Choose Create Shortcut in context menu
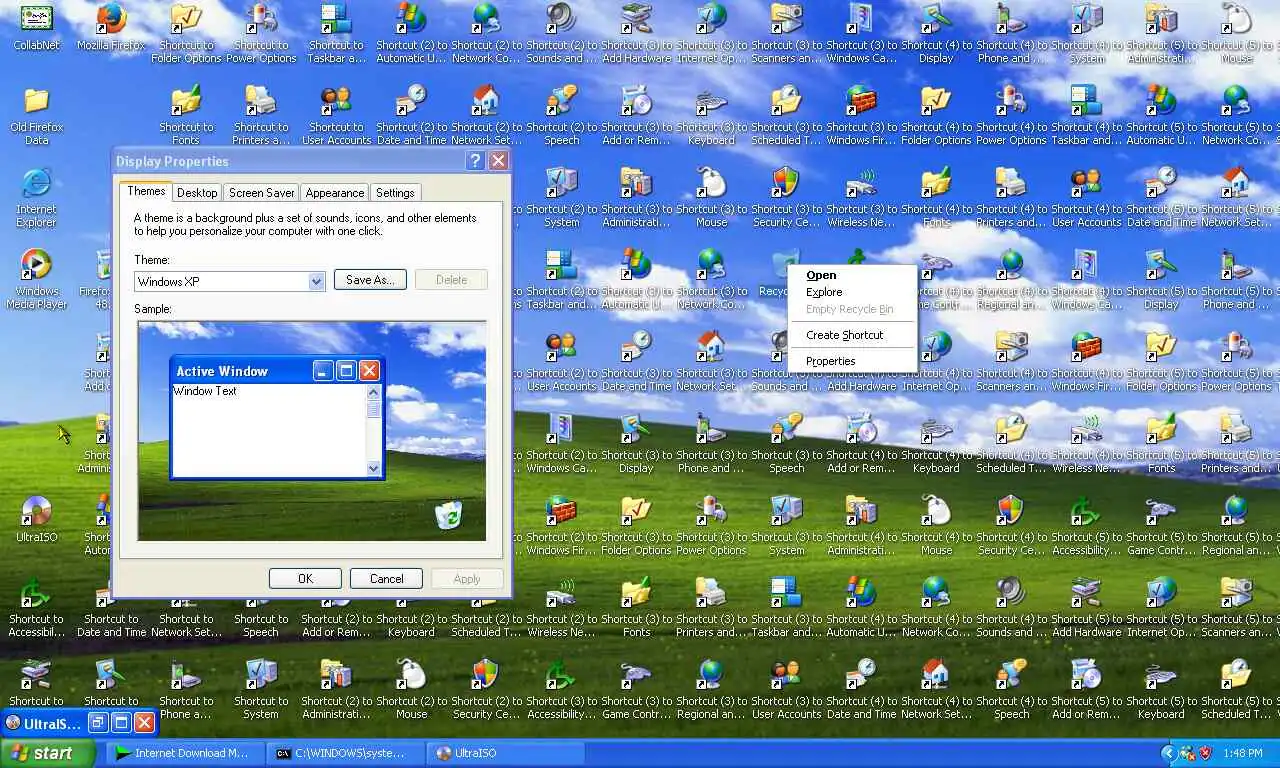The height and width of the screenshot is (768, 1280). point(852,335)
